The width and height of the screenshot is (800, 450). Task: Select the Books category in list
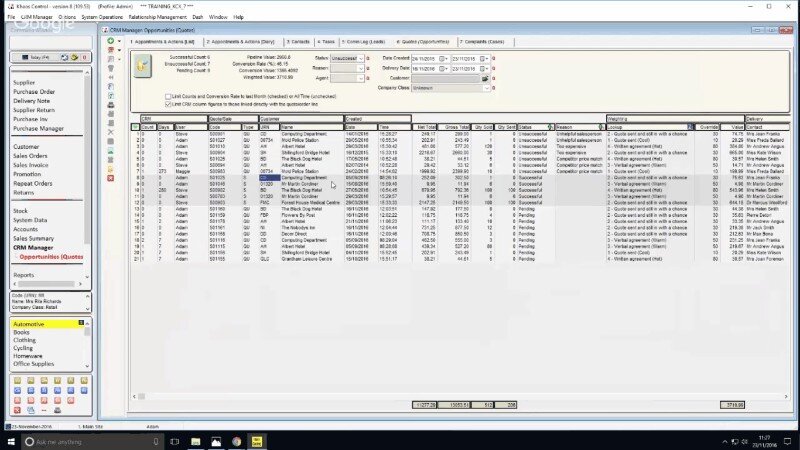click(21, 332)
